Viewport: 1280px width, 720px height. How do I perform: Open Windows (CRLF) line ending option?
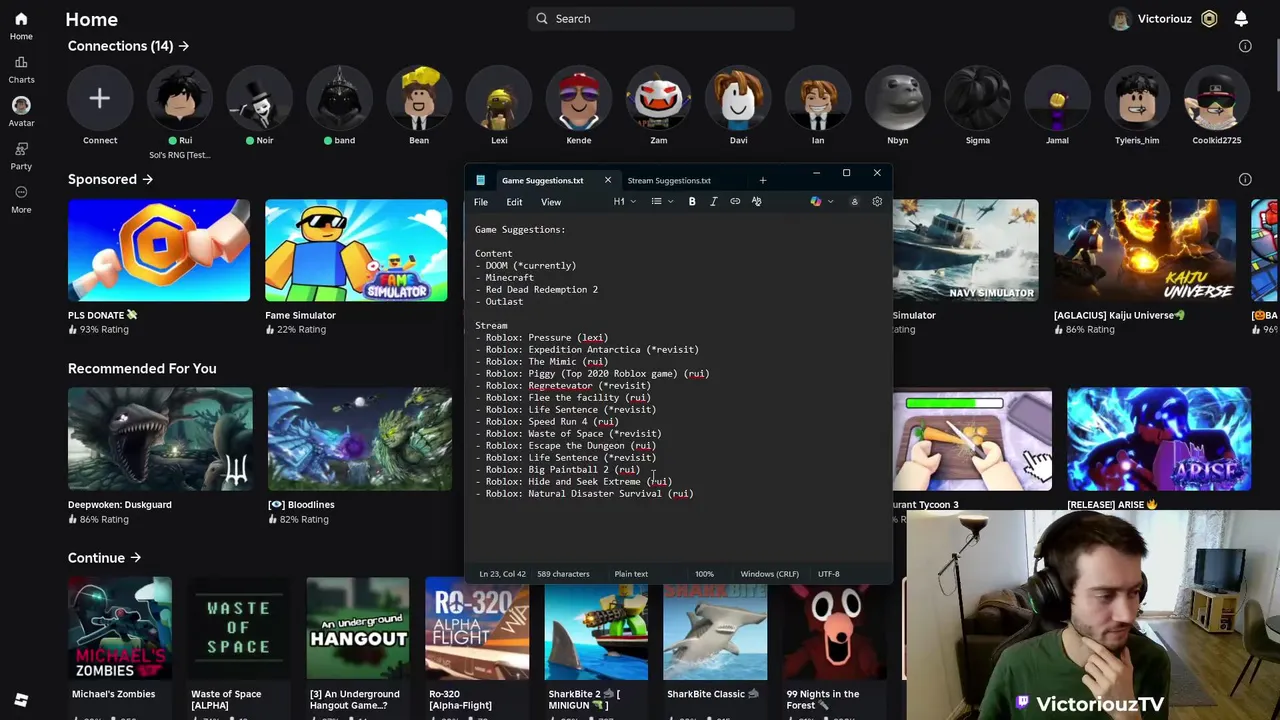(769, 574)
